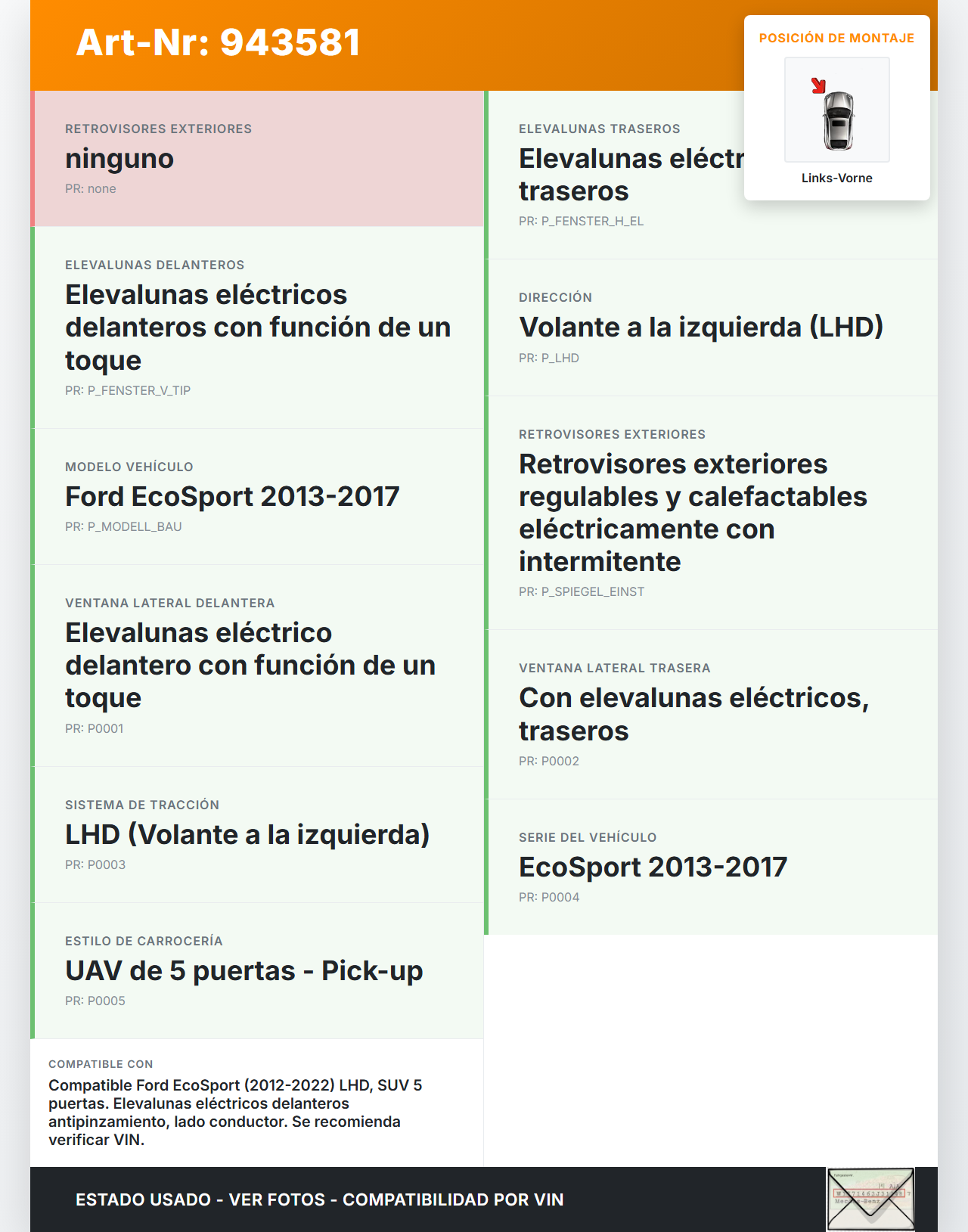968x1232 pixels.
Task: Click the UAV de 5 puertas - Pick-up entry
Action: coord(244,971)
